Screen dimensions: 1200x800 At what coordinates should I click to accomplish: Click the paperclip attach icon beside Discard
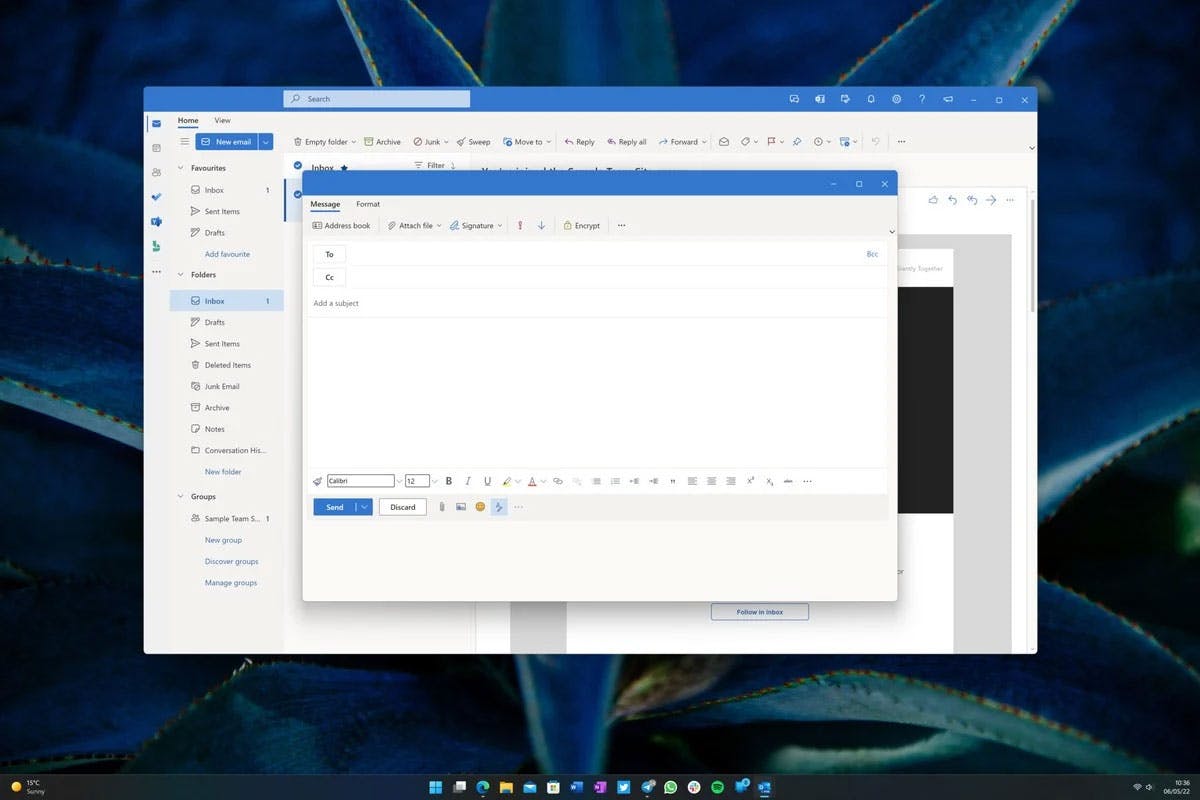click(441, 507)
